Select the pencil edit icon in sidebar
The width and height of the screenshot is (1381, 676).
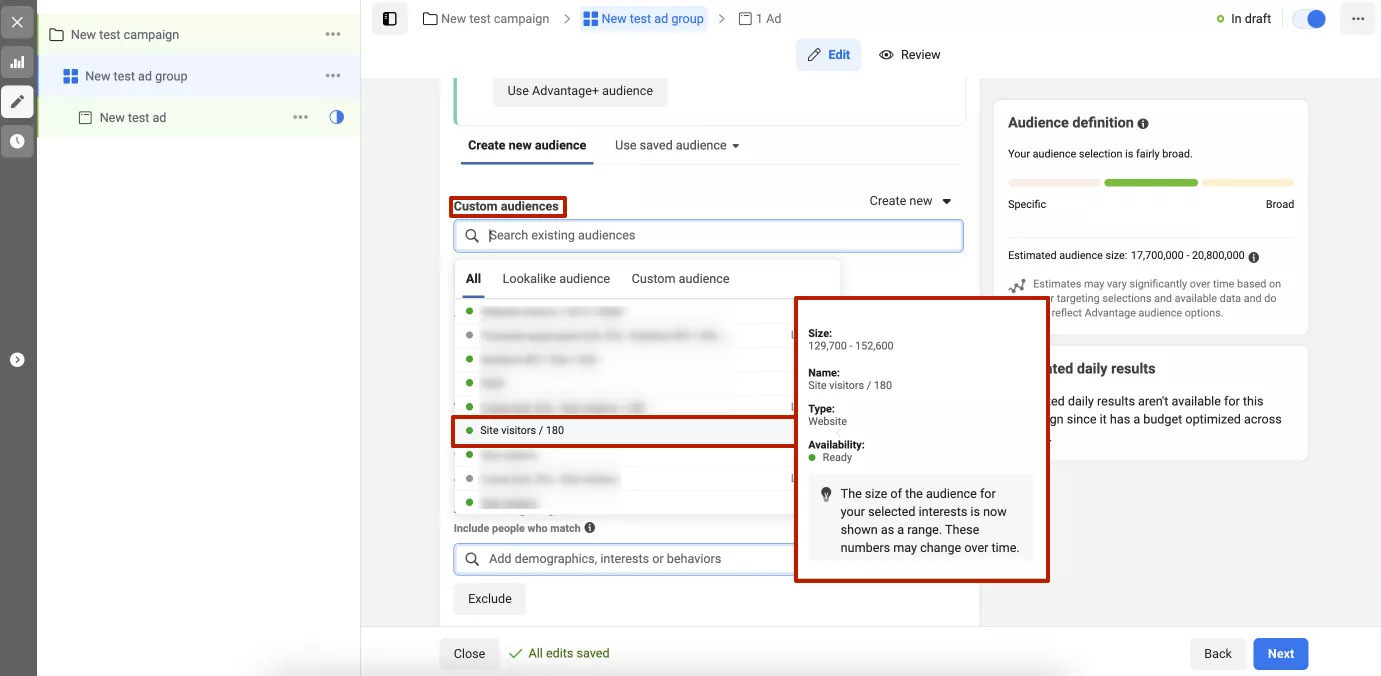(17, 102)
